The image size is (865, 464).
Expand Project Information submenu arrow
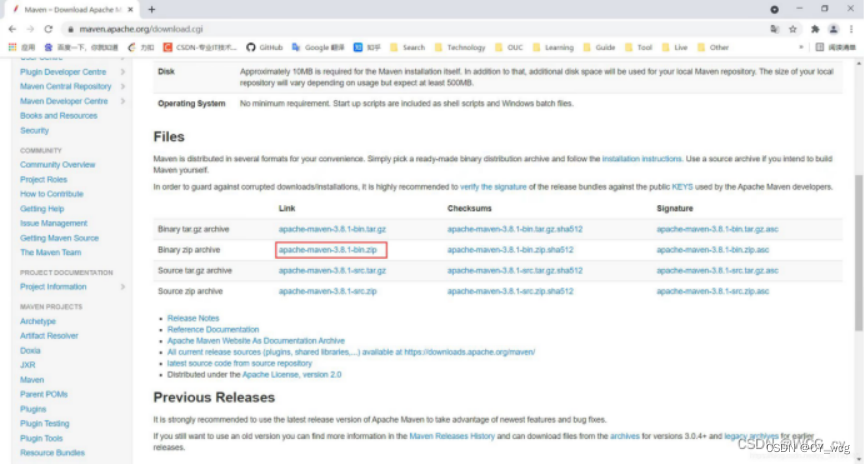[x=122, y=287]
